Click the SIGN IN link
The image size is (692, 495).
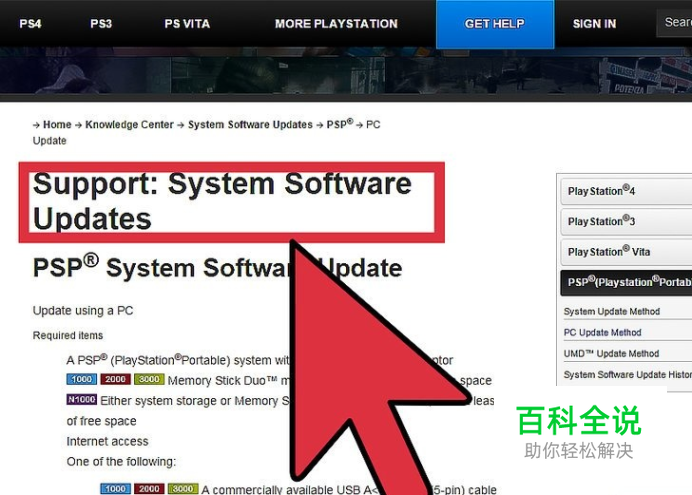pyautogui.click(x=594, y=24)
